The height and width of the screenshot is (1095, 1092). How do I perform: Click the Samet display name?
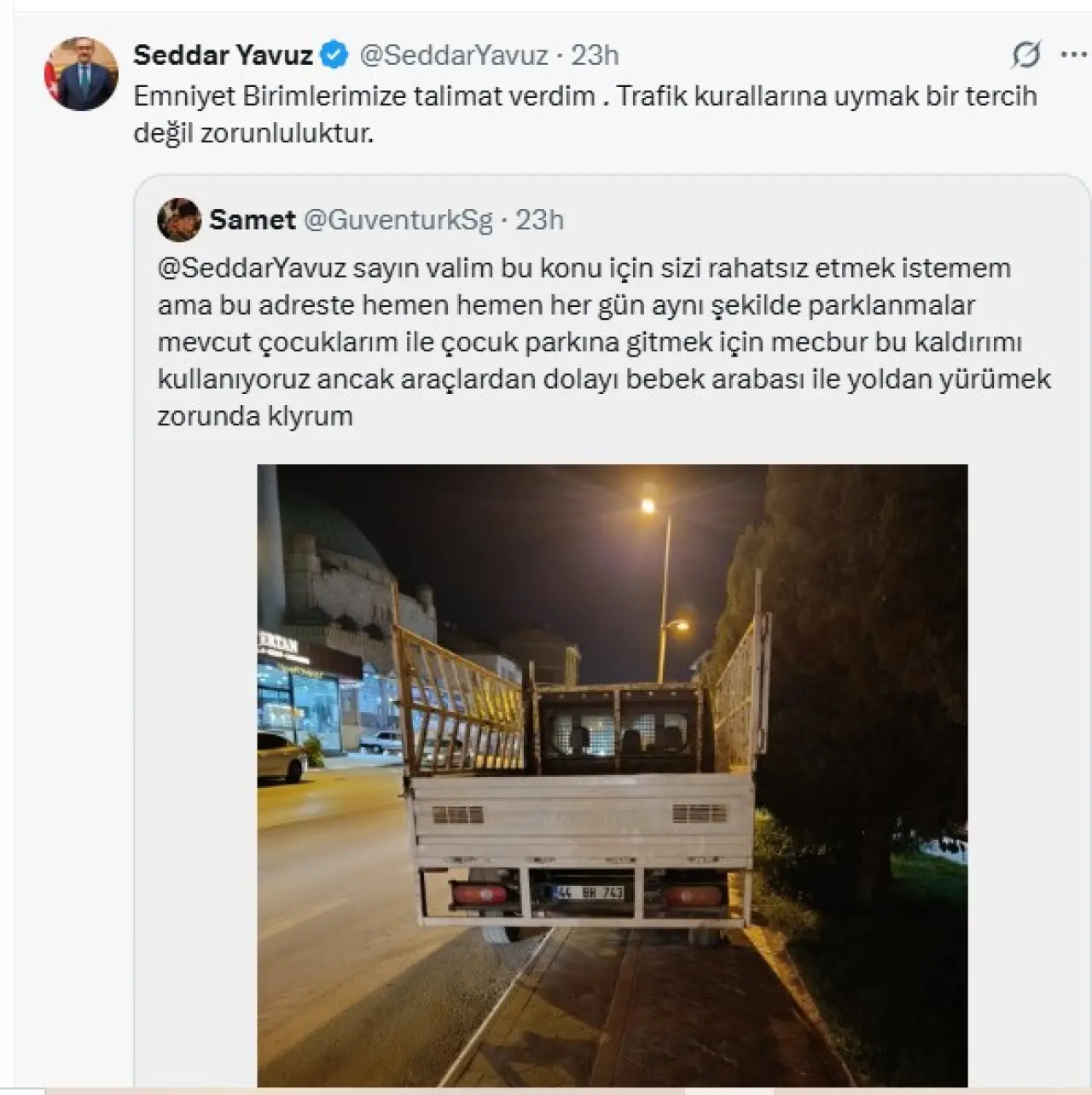(x=252, y=220)
